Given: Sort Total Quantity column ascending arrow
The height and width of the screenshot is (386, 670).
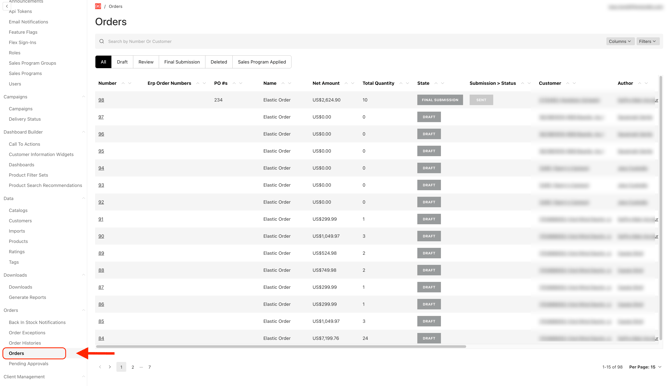Looking at the screenshot, I should coord(401,83).
